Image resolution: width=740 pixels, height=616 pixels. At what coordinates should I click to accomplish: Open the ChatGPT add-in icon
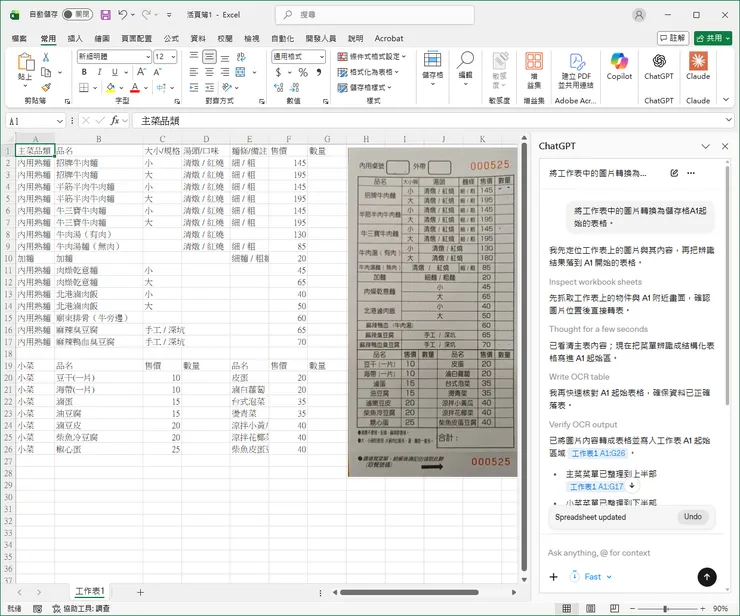(659, 66)
